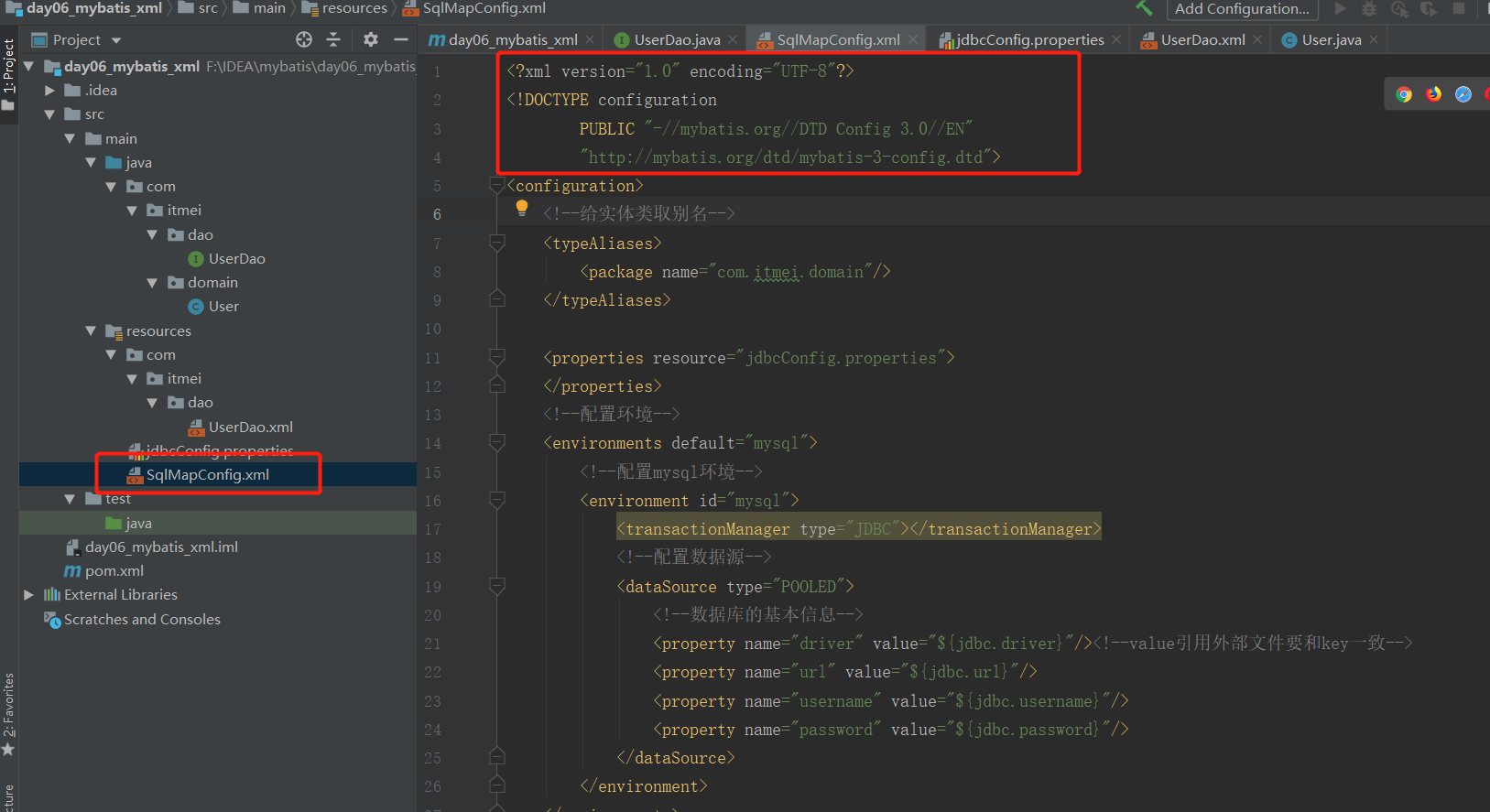Click the Run with Coverage icon
1490x812 pixels.
pyautogui.click(x=1399, y=8)
